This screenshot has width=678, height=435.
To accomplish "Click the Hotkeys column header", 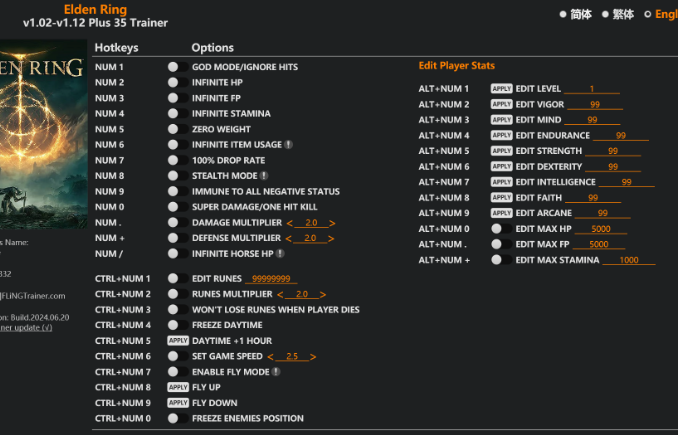I will click(x=116, y=48).
